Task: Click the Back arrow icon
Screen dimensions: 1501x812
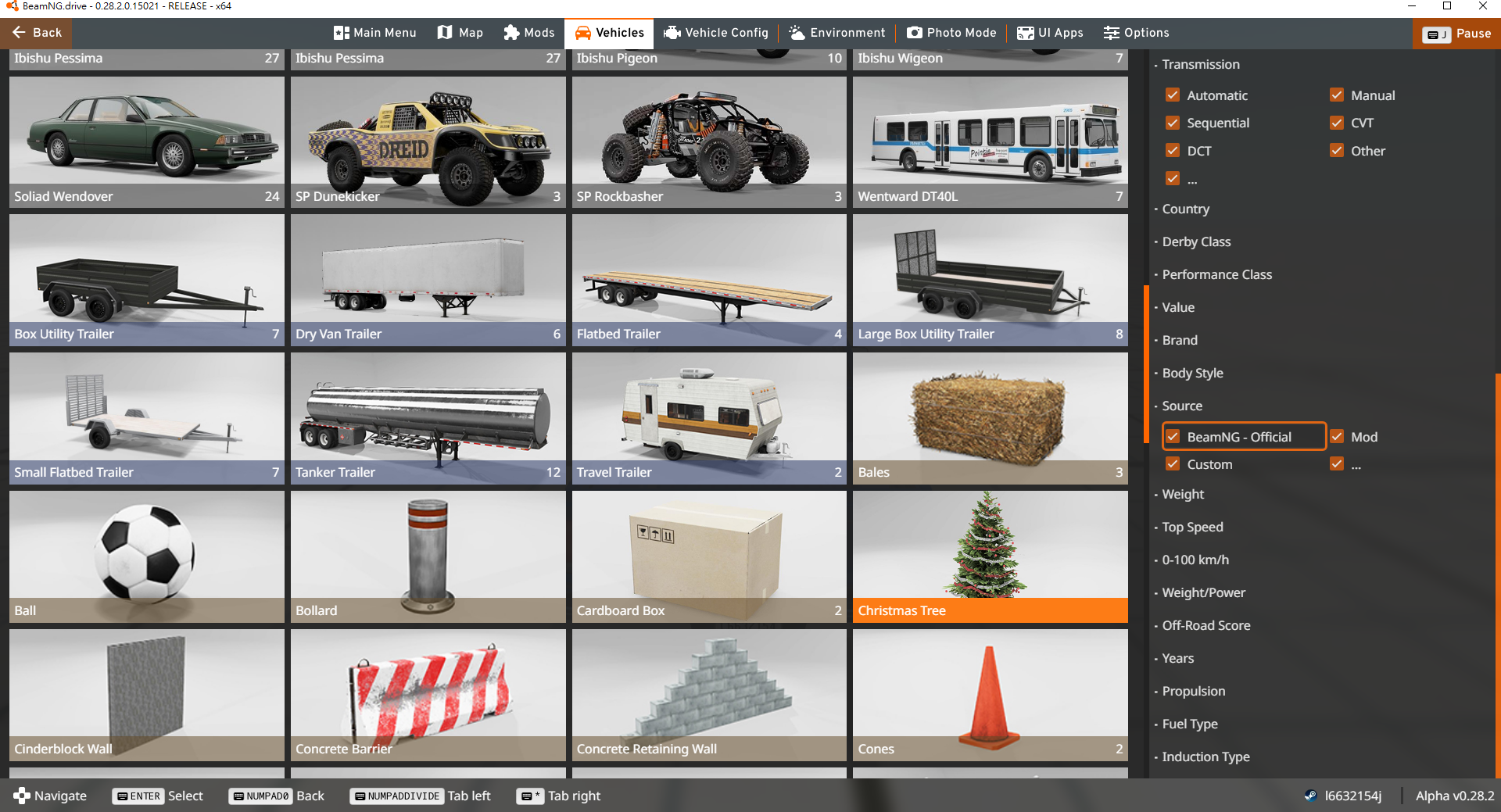Action: point(19,33)
